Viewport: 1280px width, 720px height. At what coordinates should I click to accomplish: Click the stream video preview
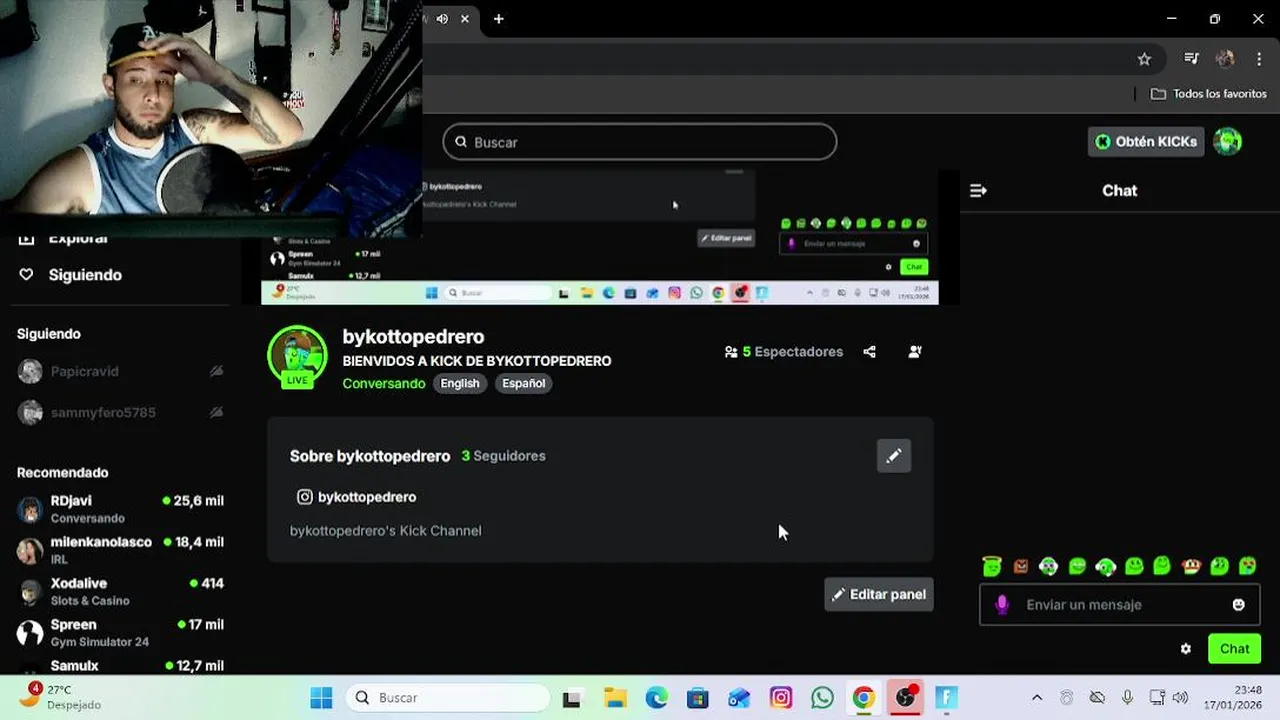click(600, 237)
